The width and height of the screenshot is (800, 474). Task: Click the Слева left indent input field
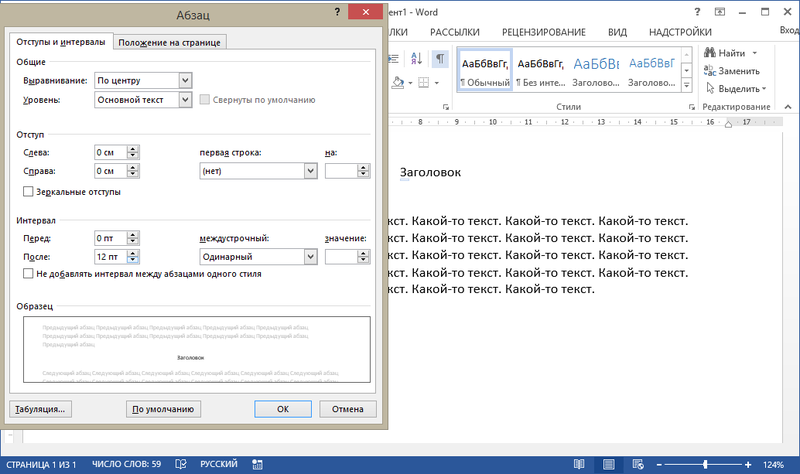110,152
